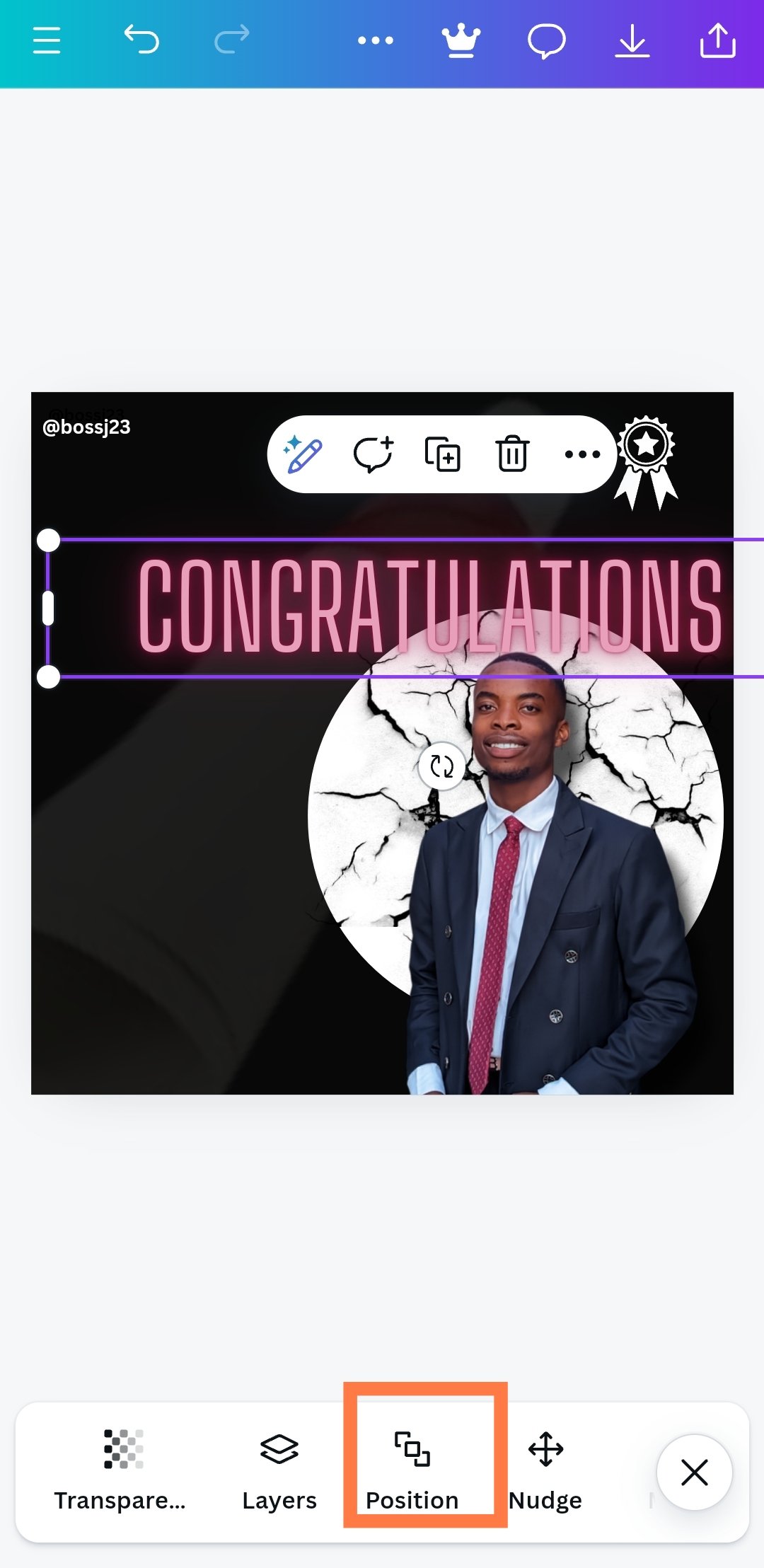Redo the undone action

coord(232,39)
